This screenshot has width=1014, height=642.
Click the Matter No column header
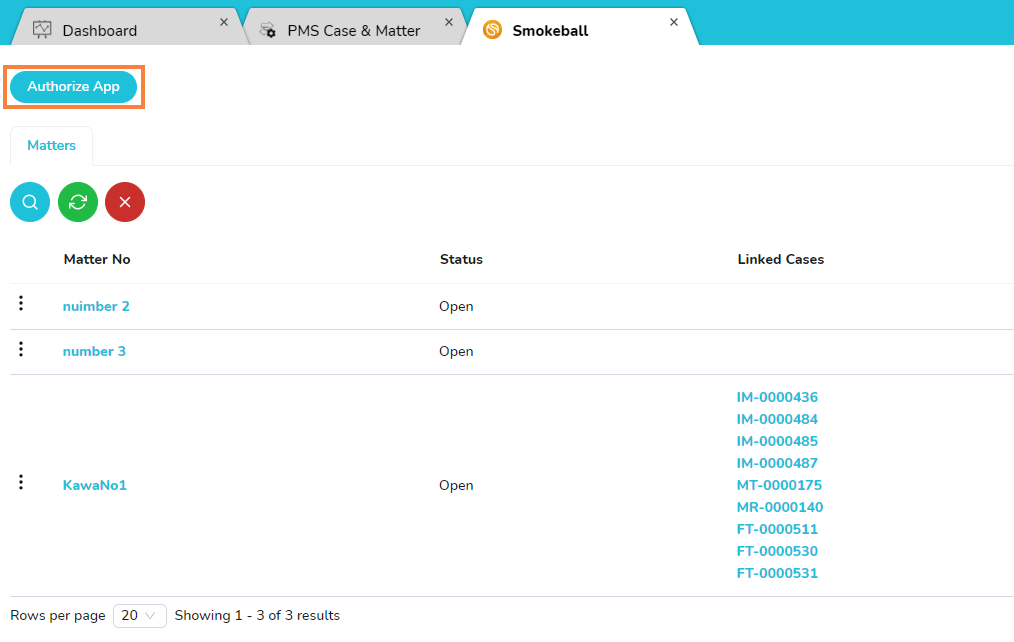(x=97, y=259)
